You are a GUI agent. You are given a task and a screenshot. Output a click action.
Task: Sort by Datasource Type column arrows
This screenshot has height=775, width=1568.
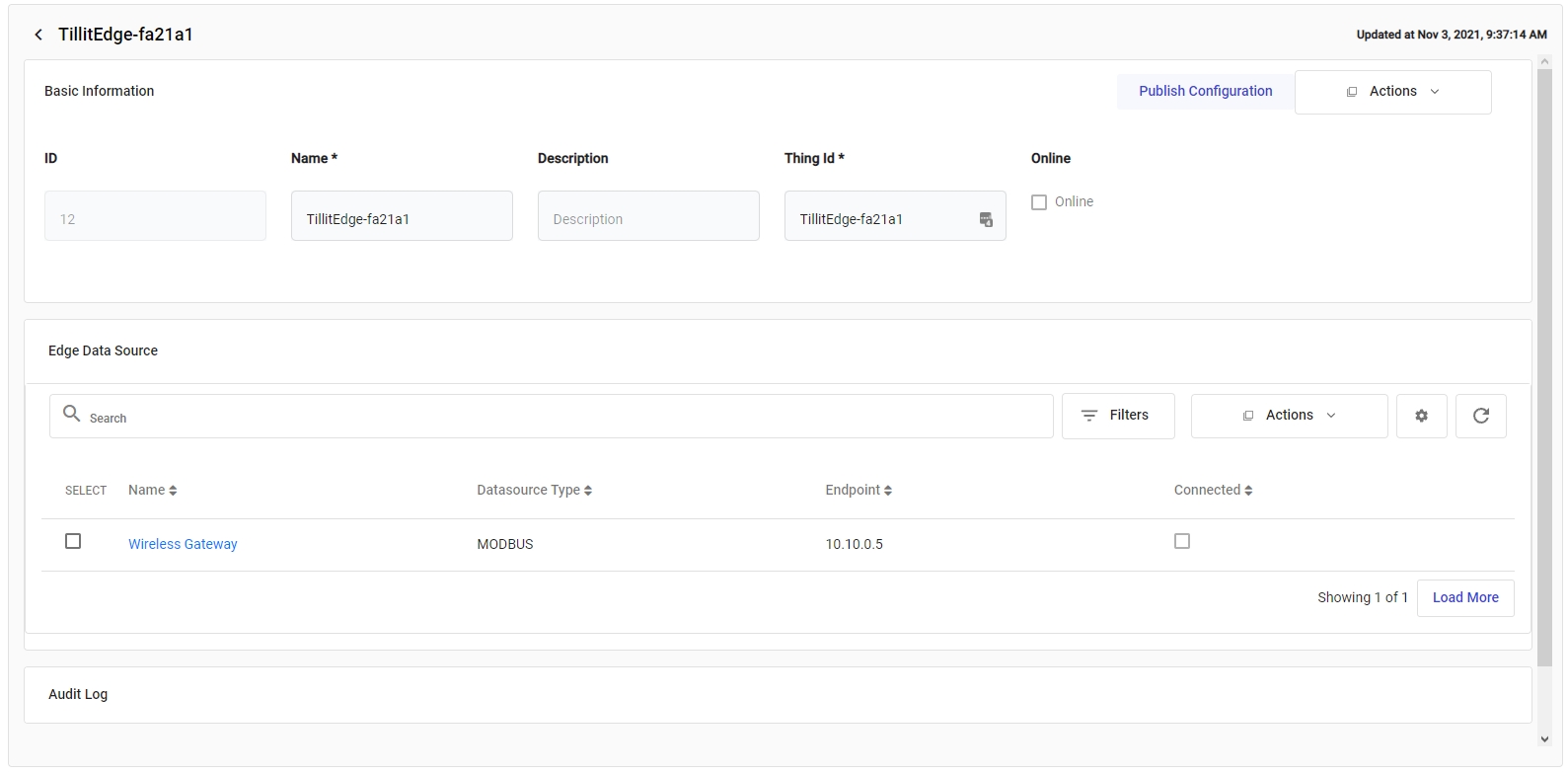click(x=588, y=491)
